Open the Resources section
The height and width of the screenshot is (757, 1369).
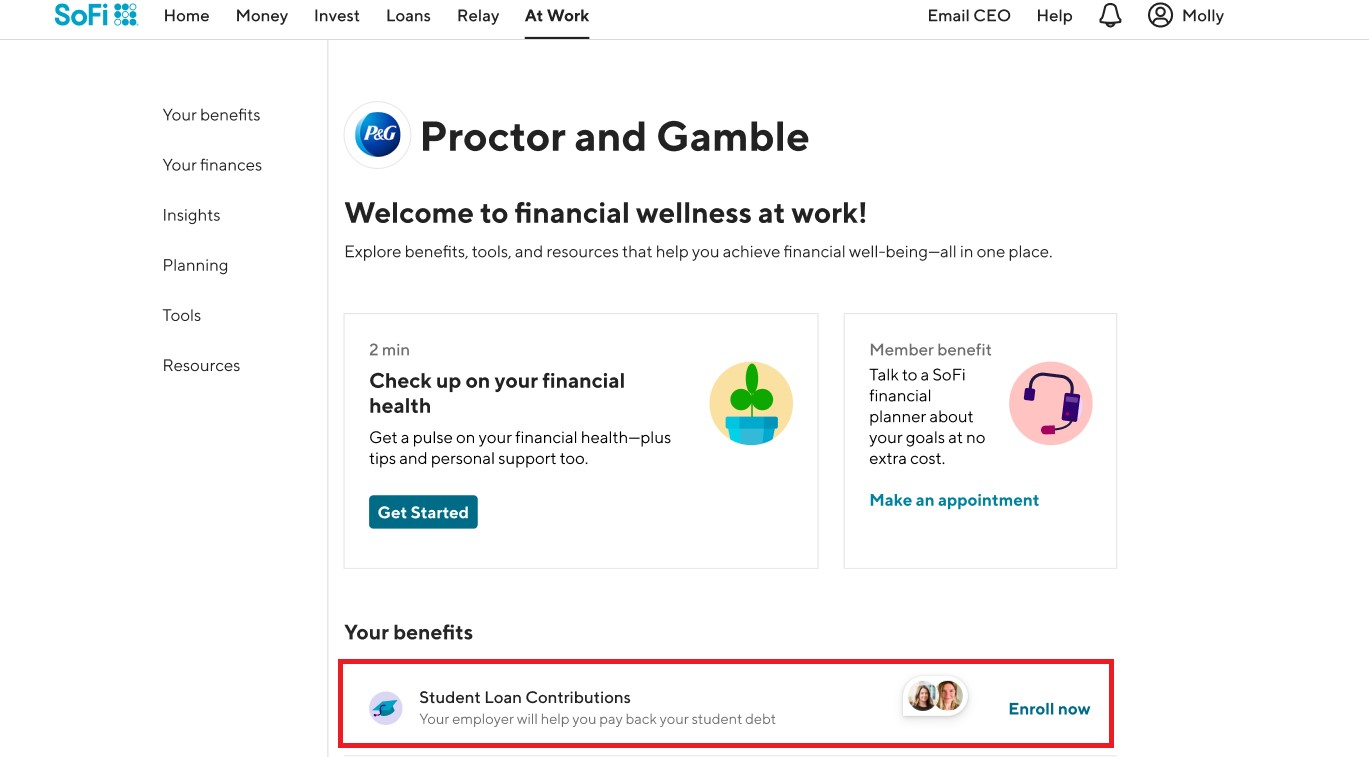tap(201, 365)
